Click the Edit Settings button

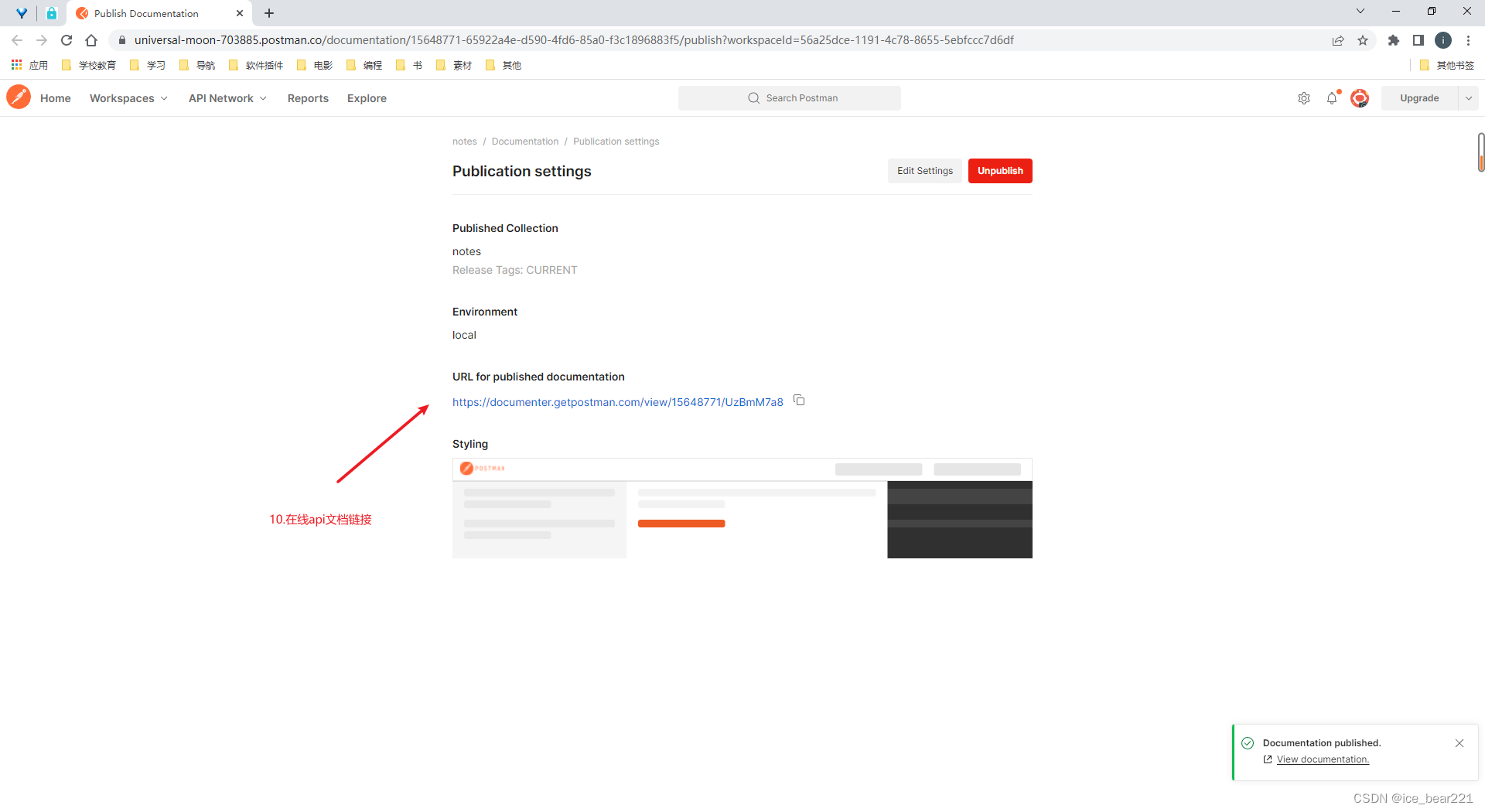(x=925, y=171)
